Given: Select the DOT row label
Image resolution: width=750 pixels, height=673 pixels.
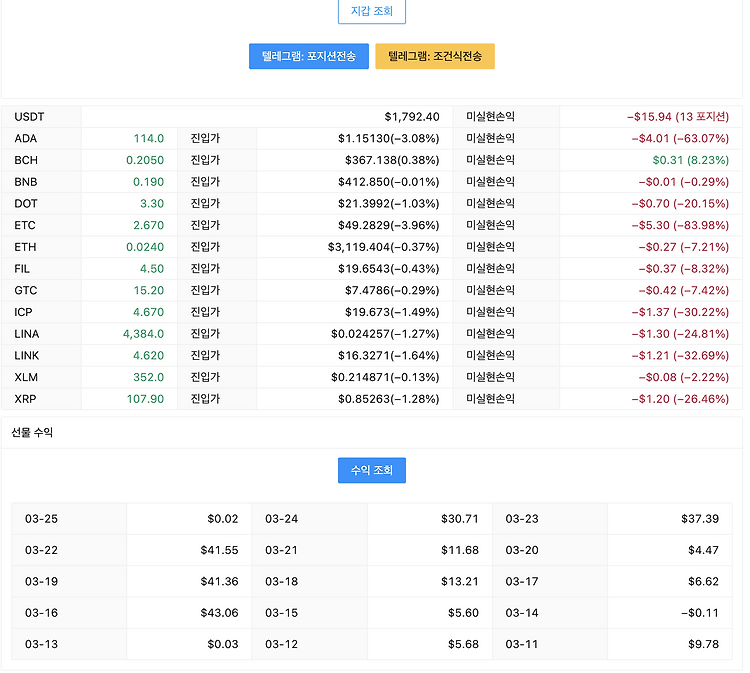Looking at the screenshot, I should click(x=26, y=204).
